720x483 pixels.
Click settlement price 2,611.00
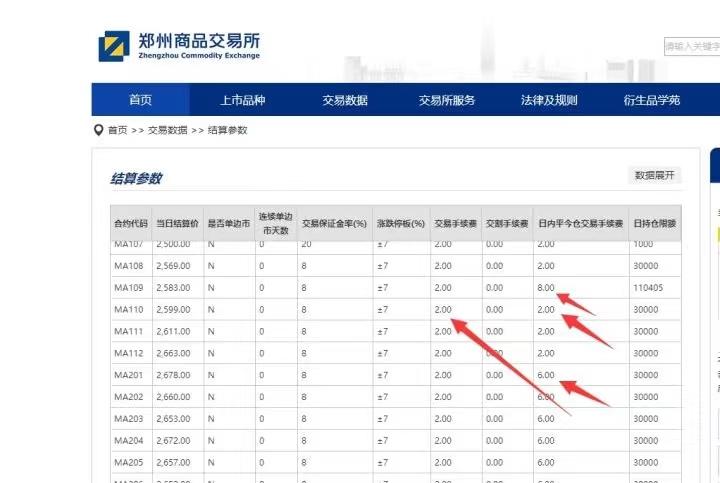pos(173,331)
